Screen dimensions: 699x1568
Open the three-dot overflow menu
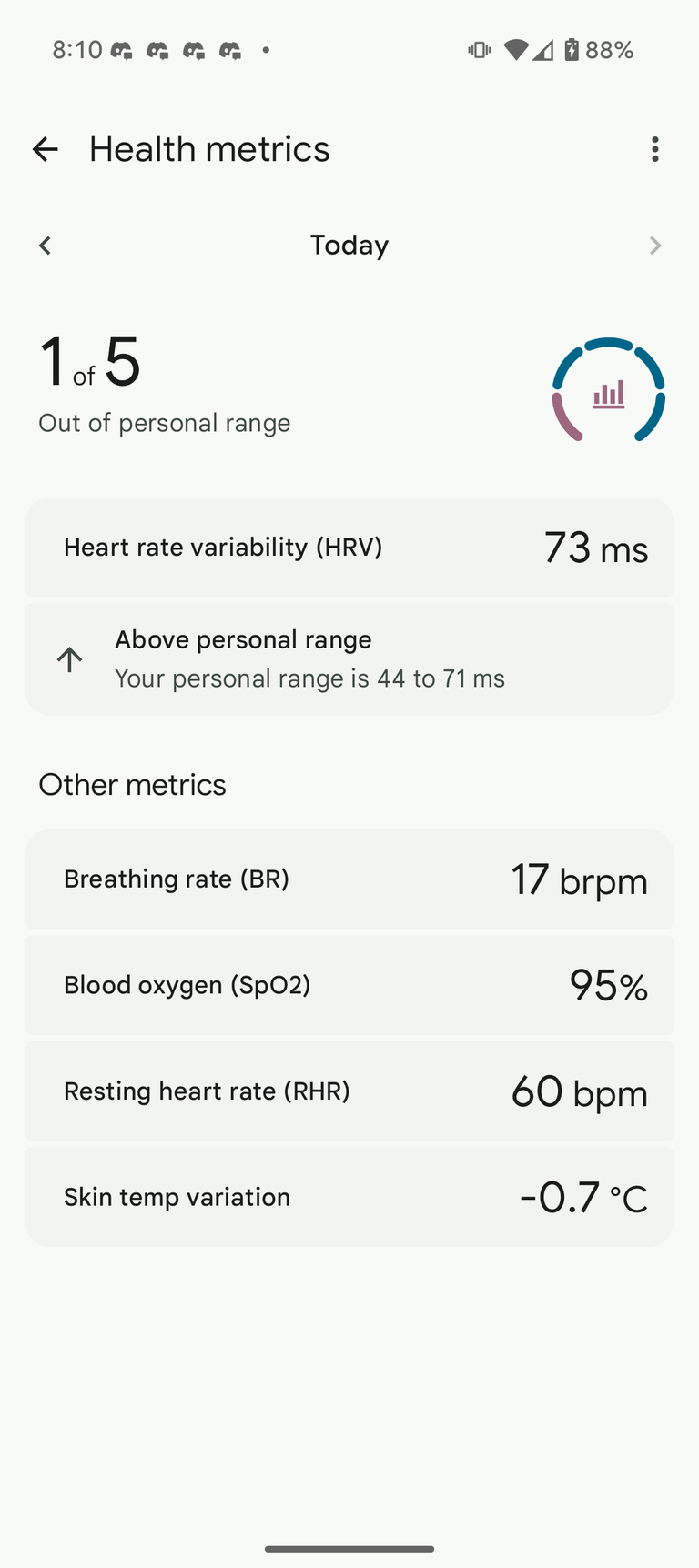tap(654, 149)
